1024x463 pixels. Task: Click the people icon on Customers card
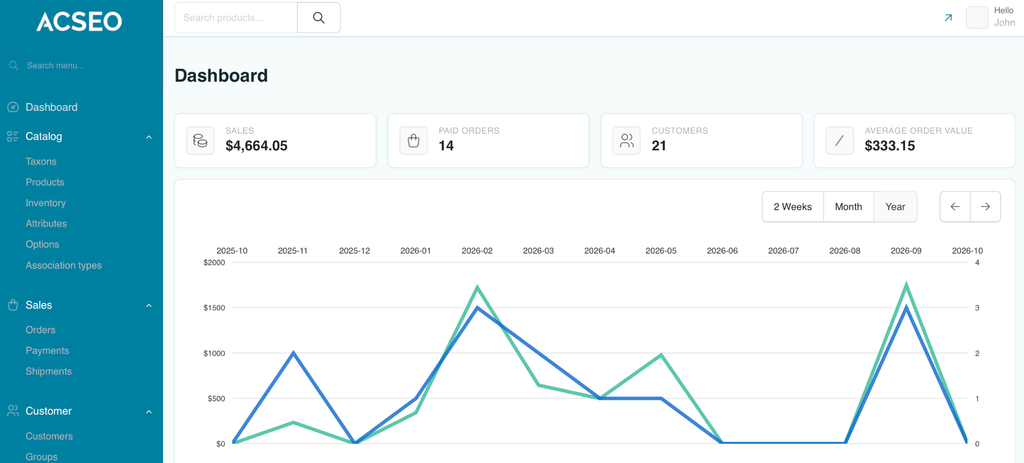pyautogui.click(x=627, y=140)
